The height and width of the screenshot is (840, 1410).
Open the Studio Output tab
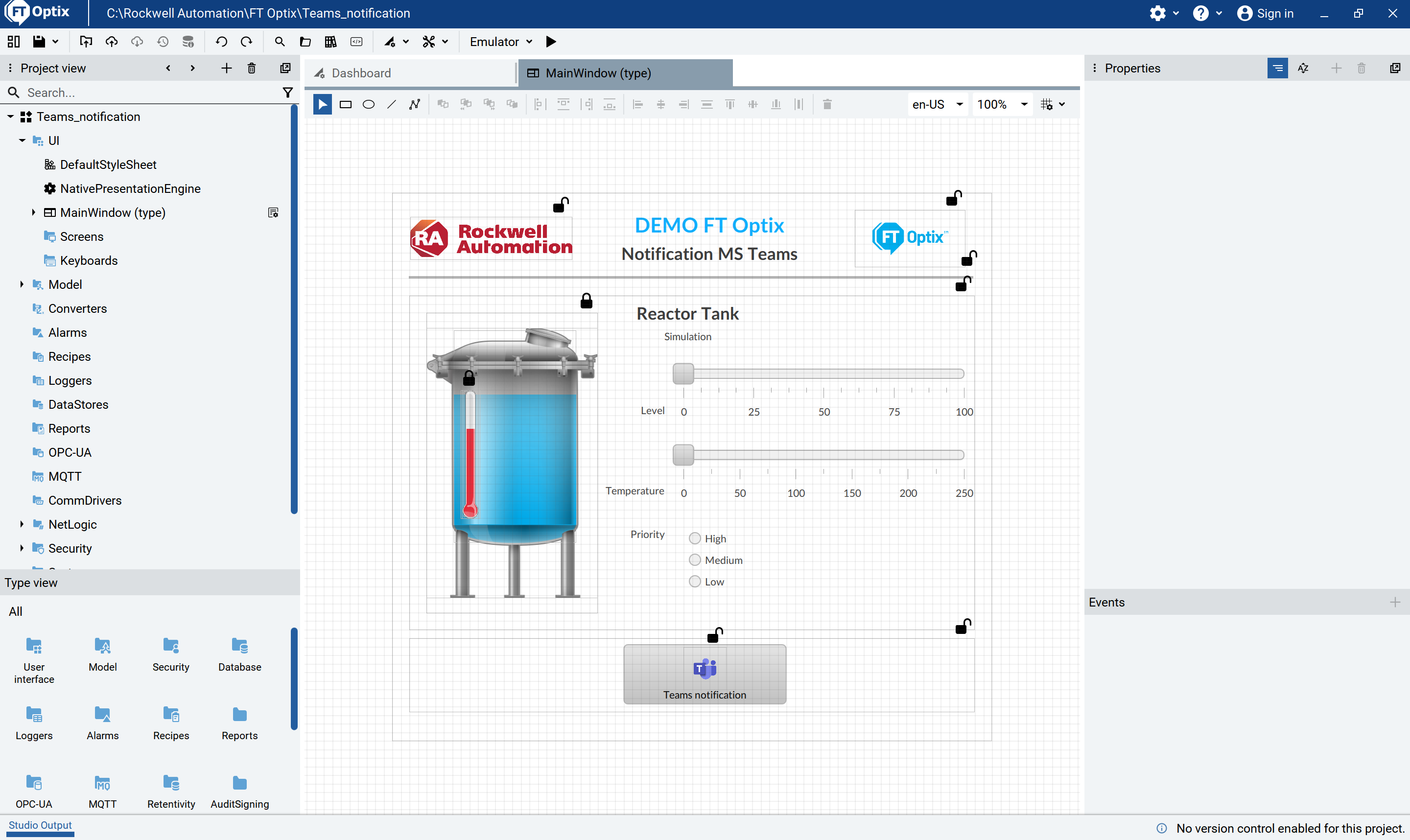pos(40,825)
